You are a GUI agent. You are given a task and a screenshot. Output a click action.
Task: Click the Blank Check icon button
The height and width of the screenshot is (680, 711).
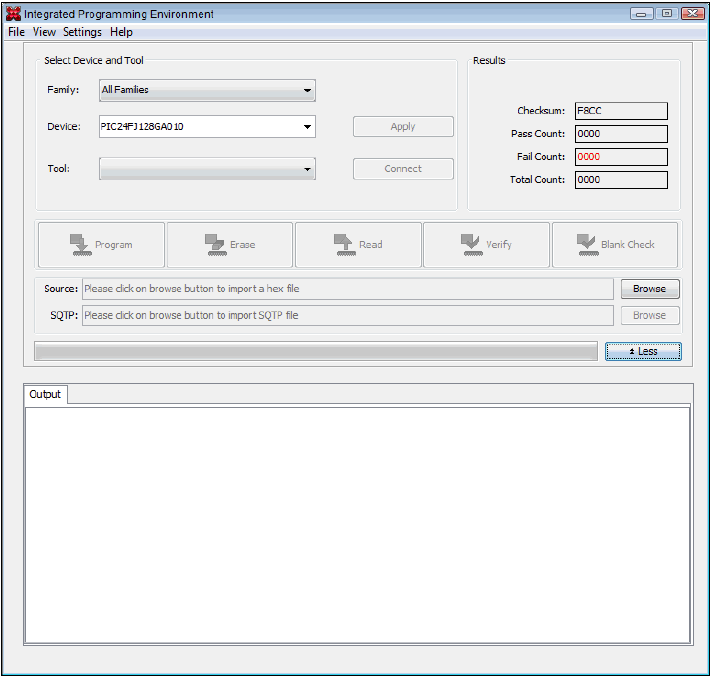point(615,245)
